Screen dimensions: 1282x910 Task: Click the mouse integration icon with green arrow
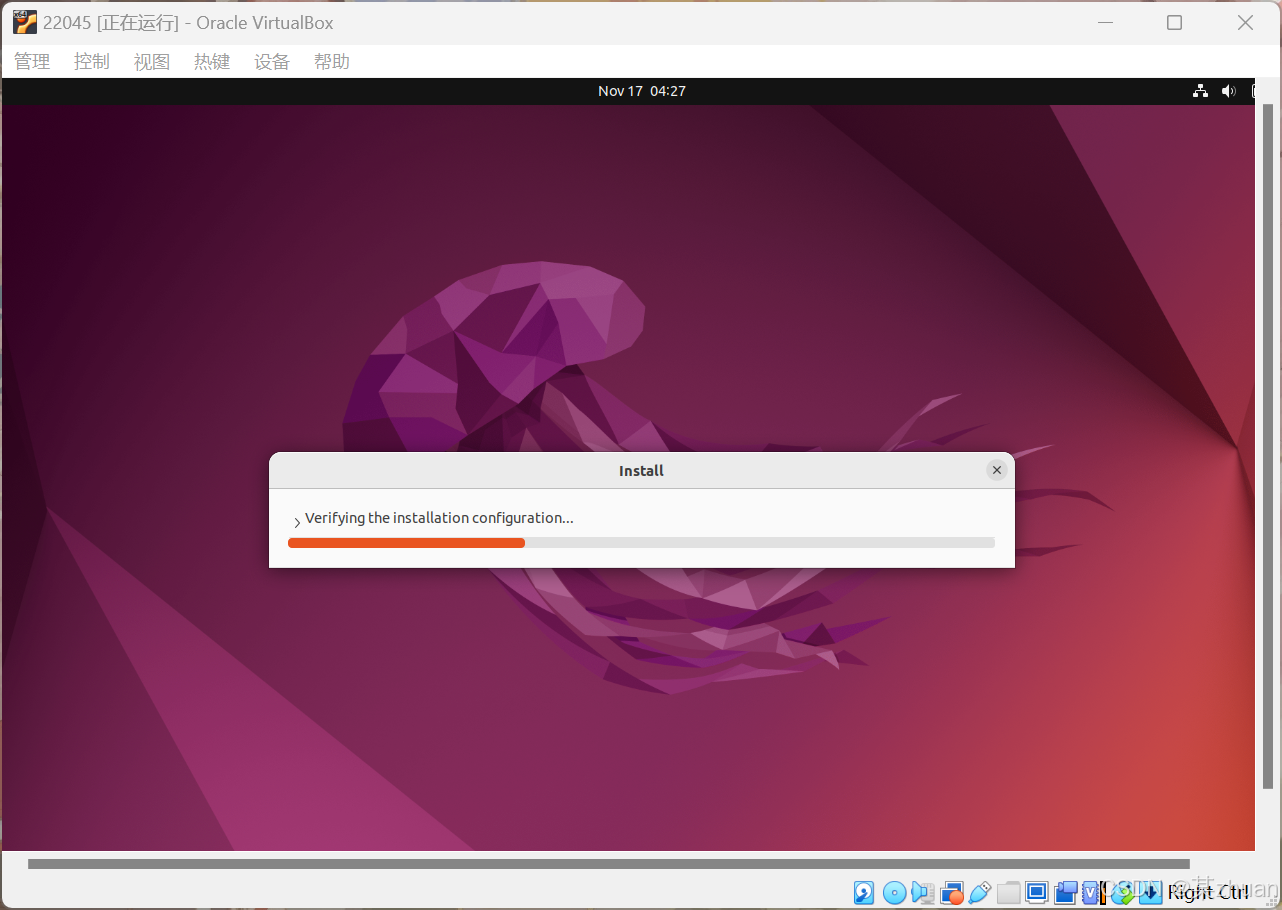[1124, 892]
